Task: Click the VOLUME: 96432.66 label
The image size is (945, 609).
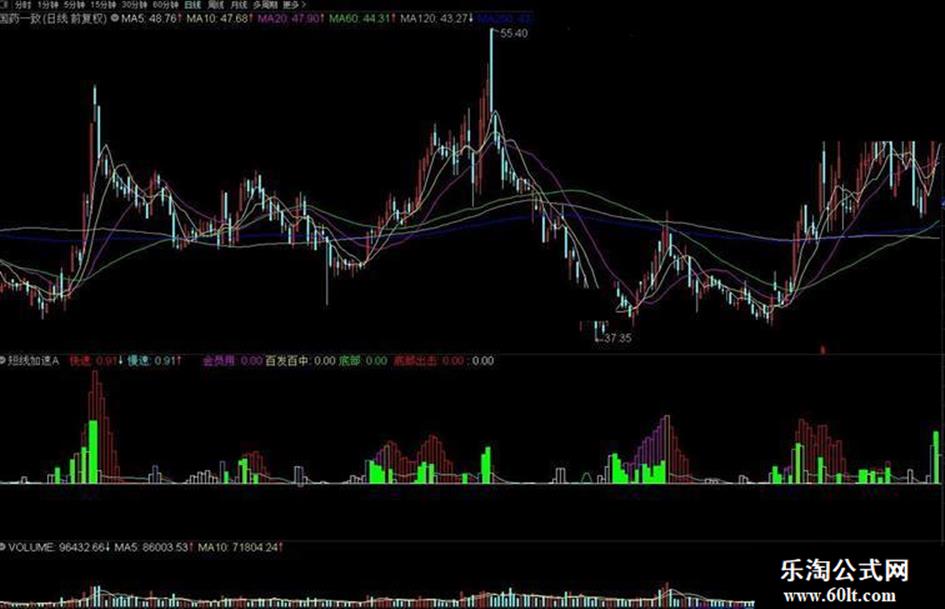Action: pos(59,547)
